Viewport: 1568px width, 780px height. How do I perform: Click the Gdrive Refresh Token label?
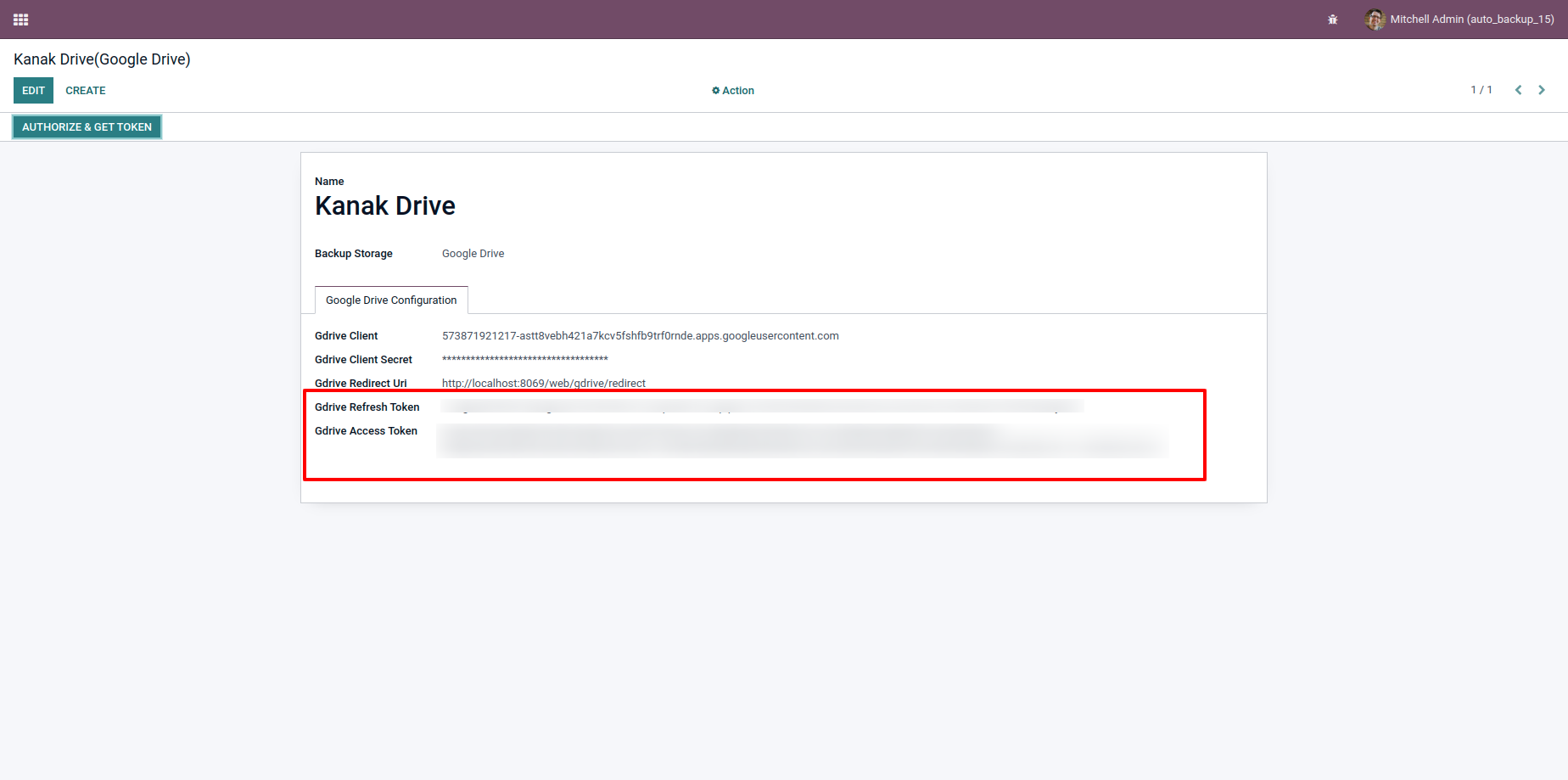[x=367, y=407]
